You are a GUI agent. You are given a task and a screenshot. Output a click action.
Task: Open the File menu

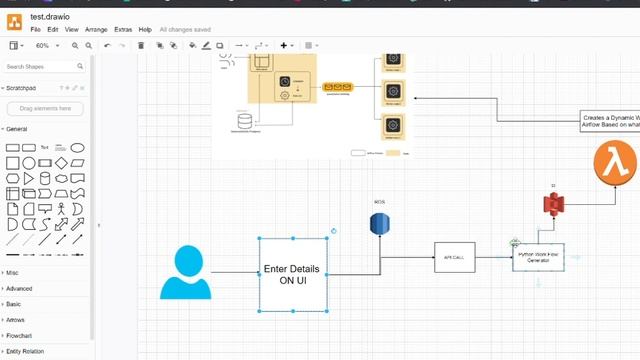[x=36, y=29]
